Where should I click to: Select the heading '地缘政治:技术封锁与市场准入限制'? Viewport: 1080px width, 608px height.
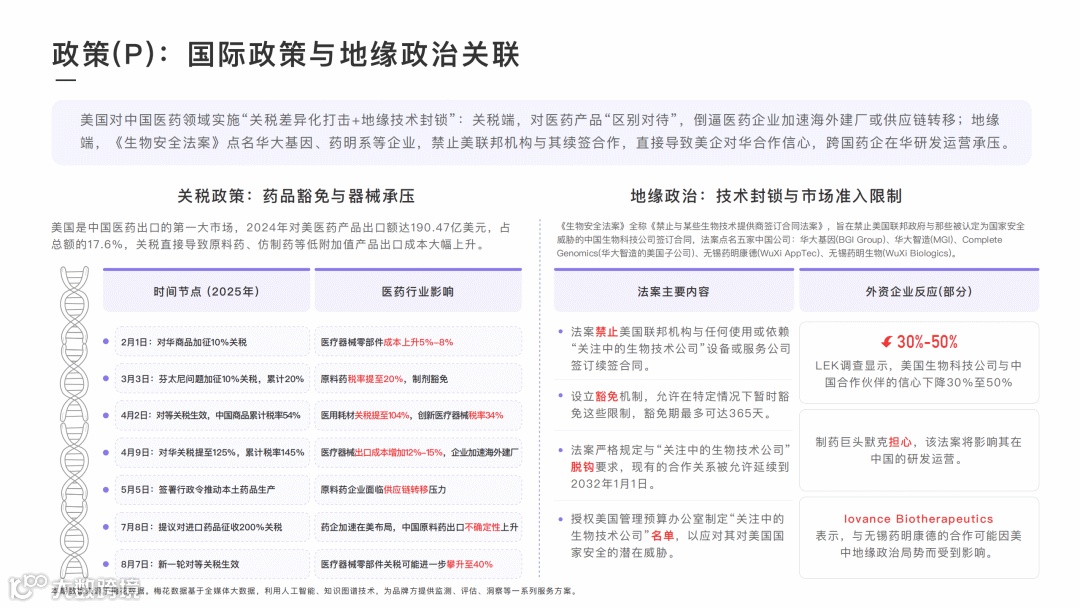pyautogui.click(x=766, y=196)
